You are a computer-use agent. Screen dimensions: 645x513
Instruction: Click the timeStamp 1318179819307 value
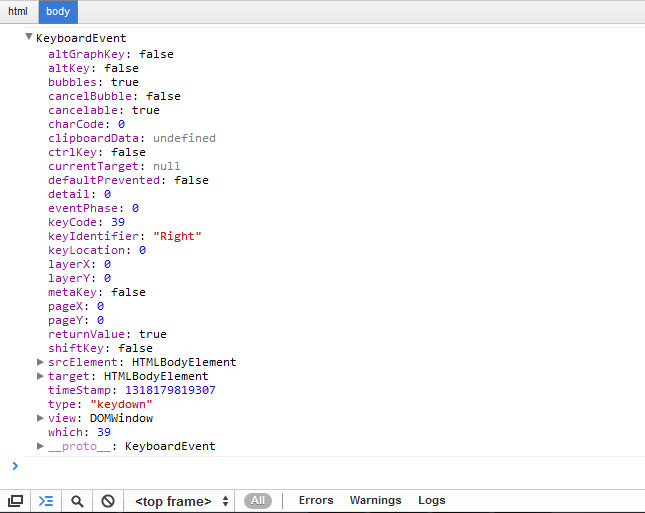click(x=170, y=390)
